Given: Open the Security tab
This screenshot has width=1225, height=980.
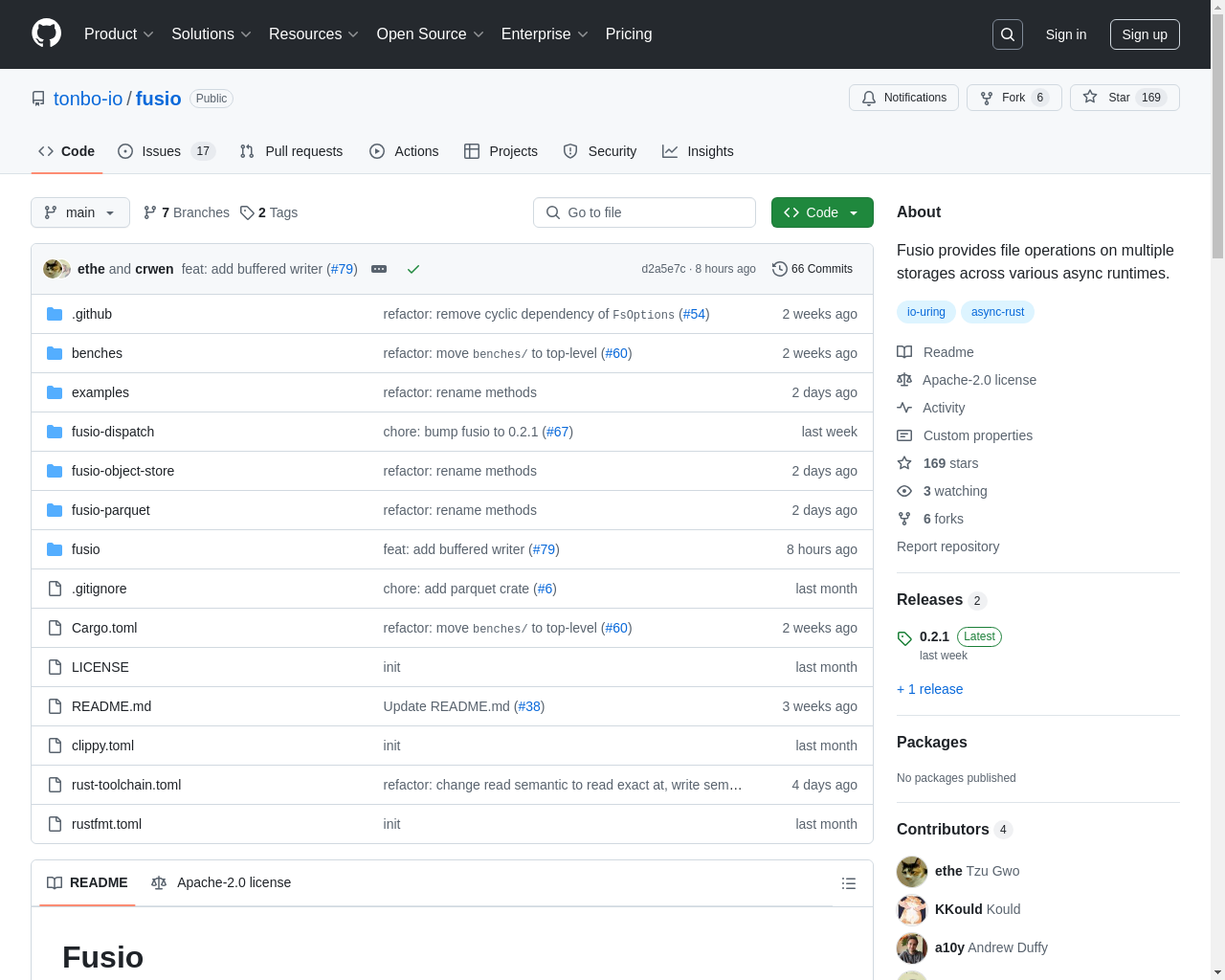Looking at the screenshot, I should tap(600, 151).
